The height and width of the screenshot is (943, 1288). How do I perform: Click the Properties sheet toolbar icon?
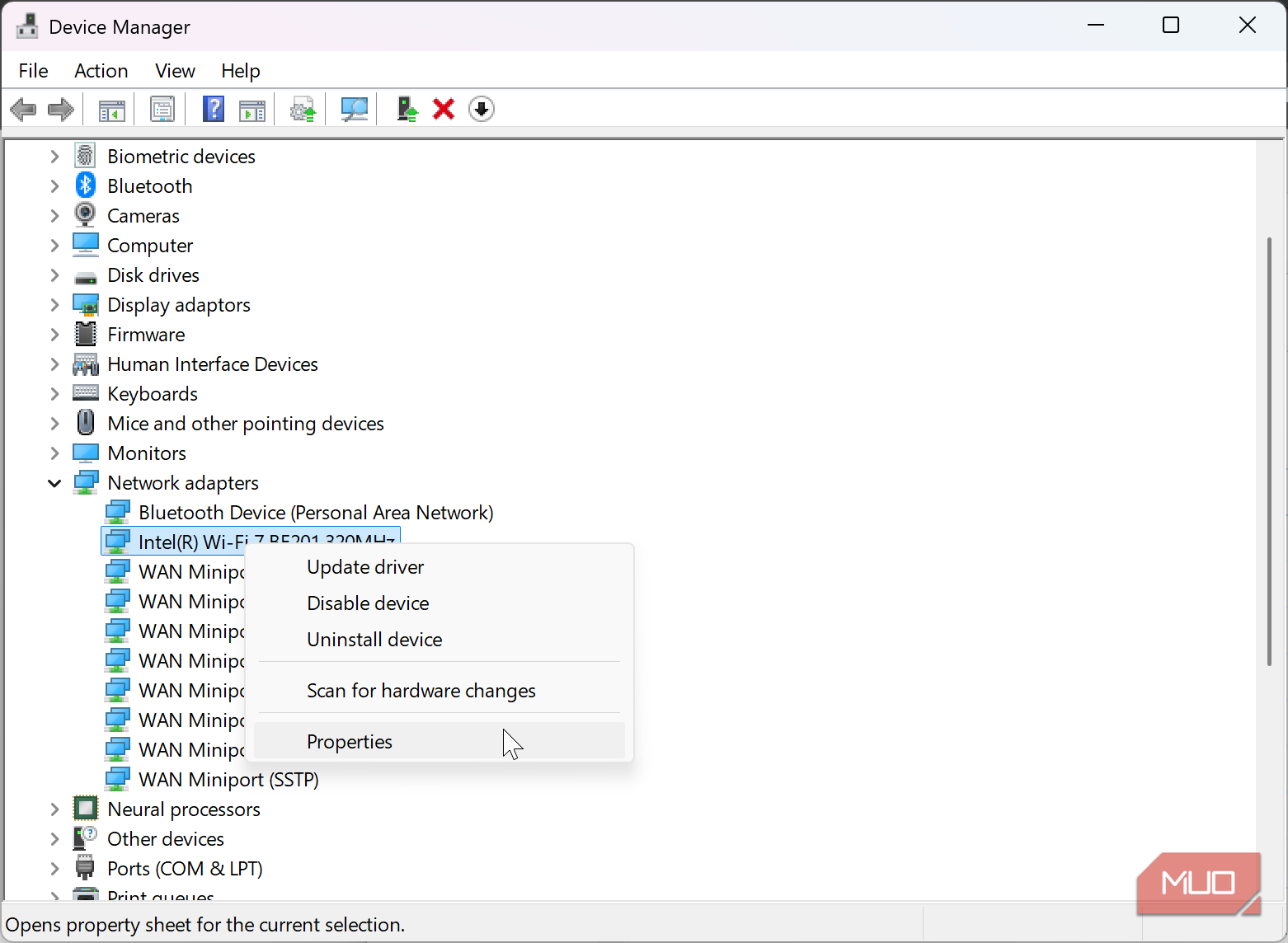tap(162, 109)
